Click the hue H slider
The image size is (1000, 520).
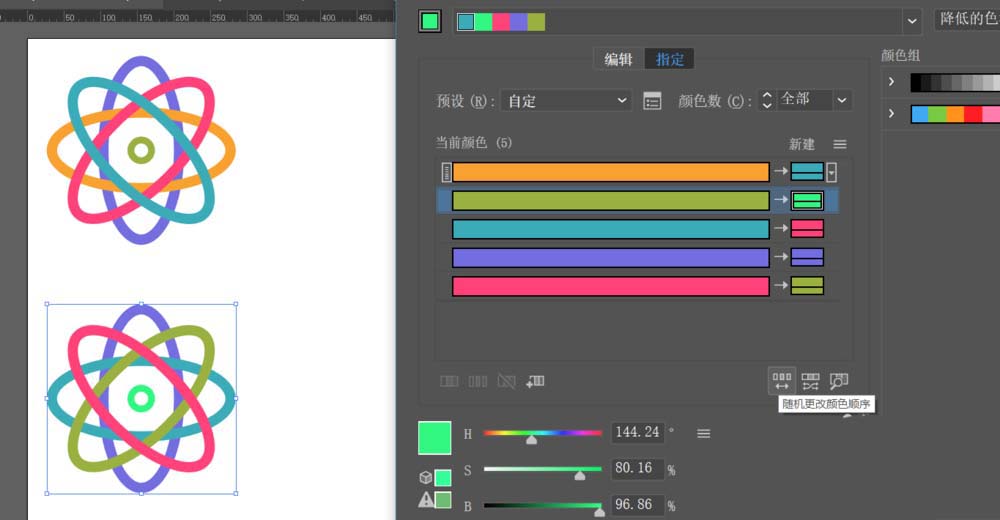click(542, 433)
